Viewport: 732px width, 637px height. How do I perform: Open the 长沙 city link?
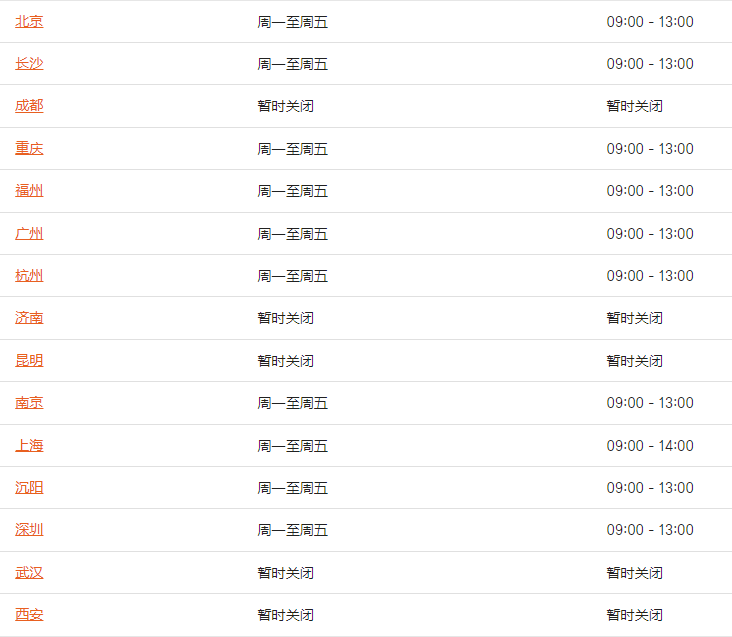coord(29,63)
